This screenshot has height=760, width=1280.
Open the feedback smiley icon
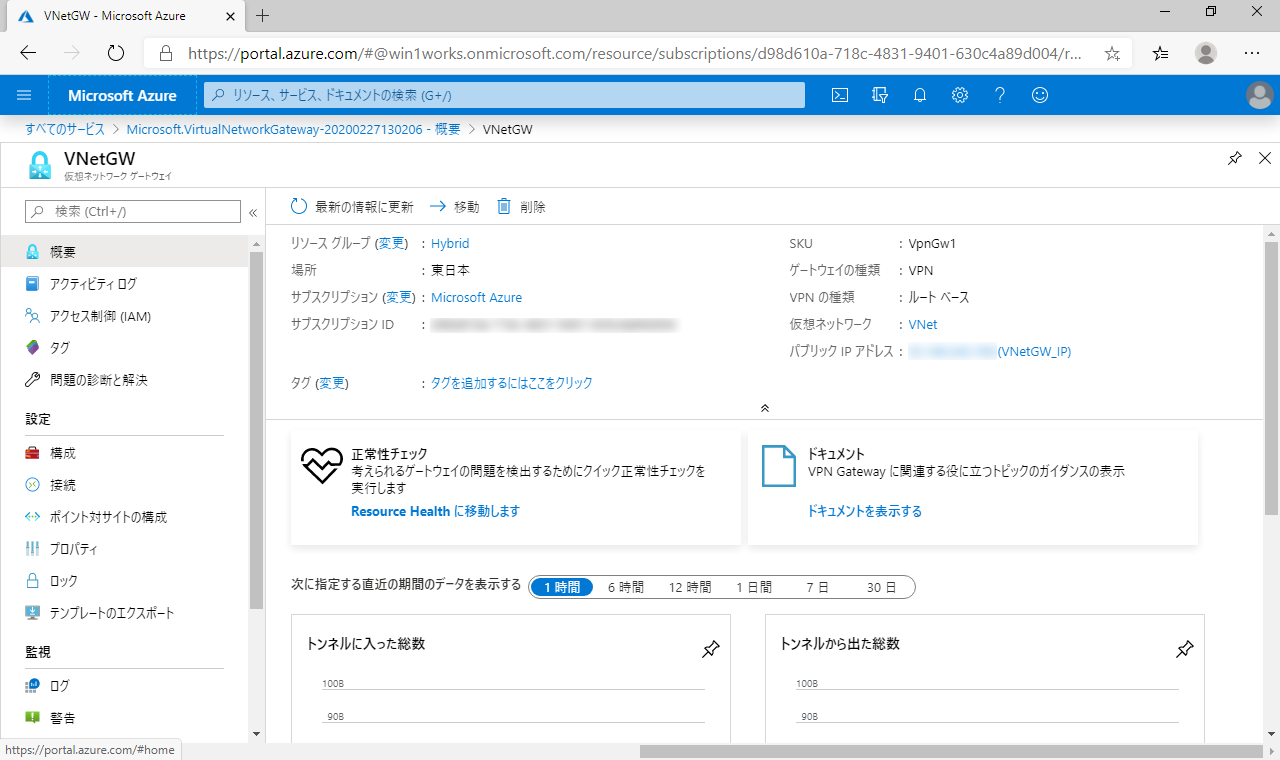pos(1040,95)
